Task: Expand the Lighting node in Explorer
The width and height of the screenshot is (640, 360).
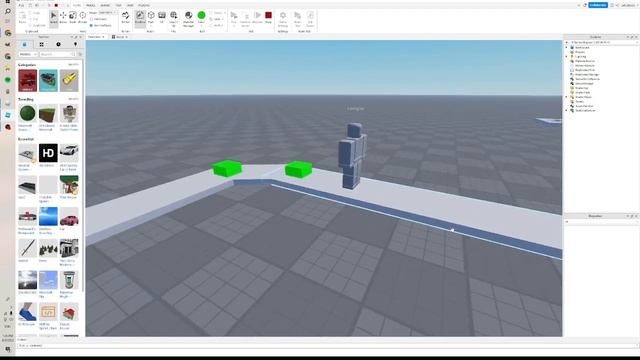Action: tap(567, 56)
